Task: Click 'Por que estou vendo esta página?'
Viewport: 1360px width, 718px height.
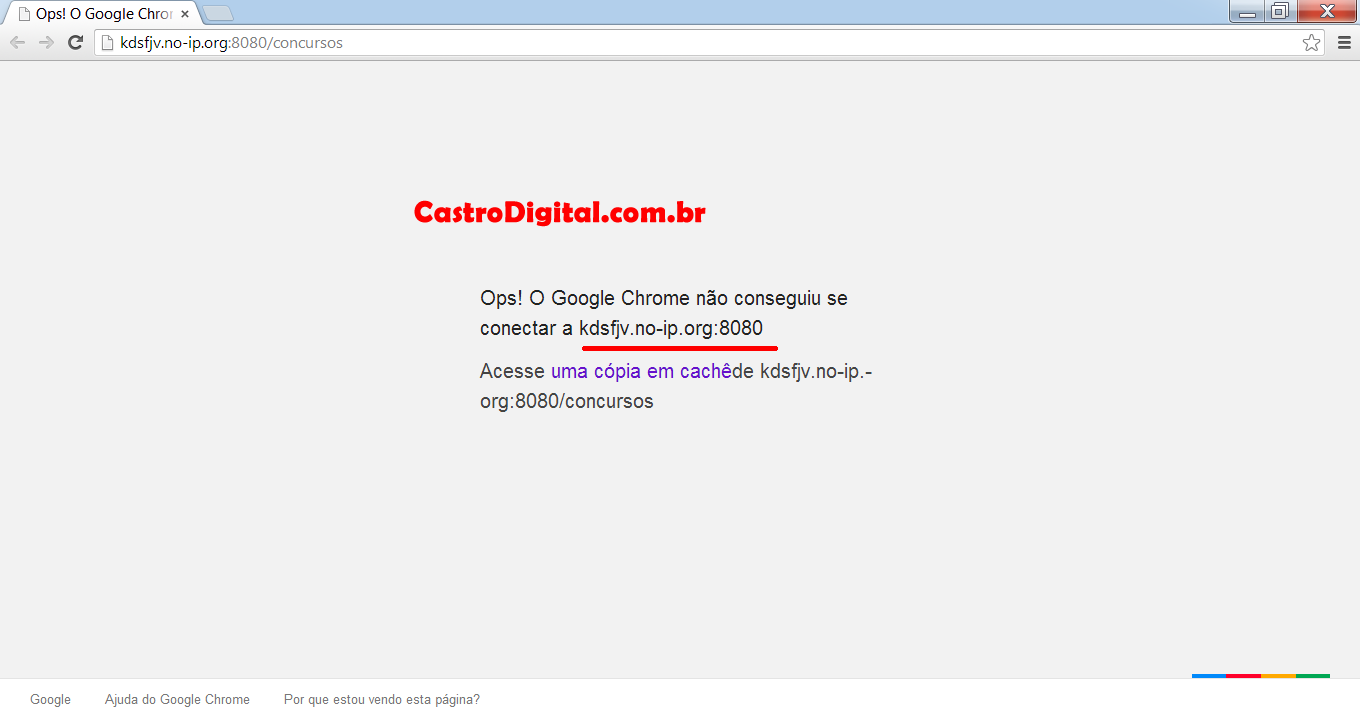Action: pyautogui.click(x=381, y=700)
